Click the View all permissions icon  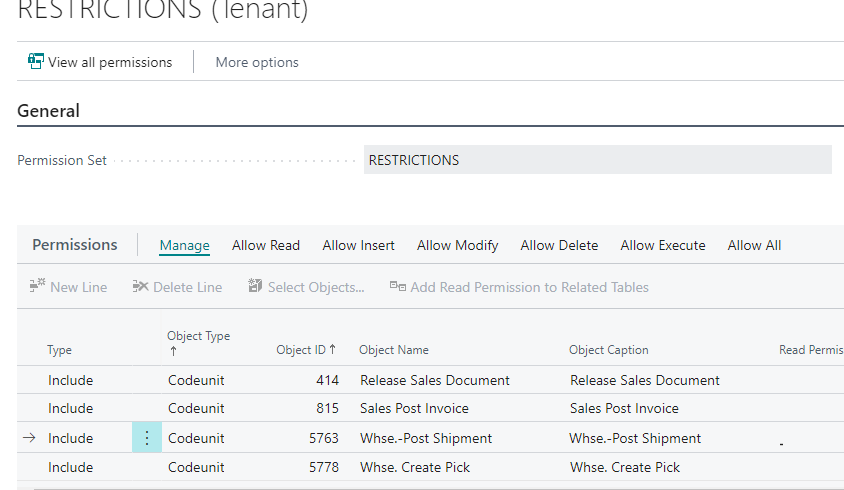36,62
